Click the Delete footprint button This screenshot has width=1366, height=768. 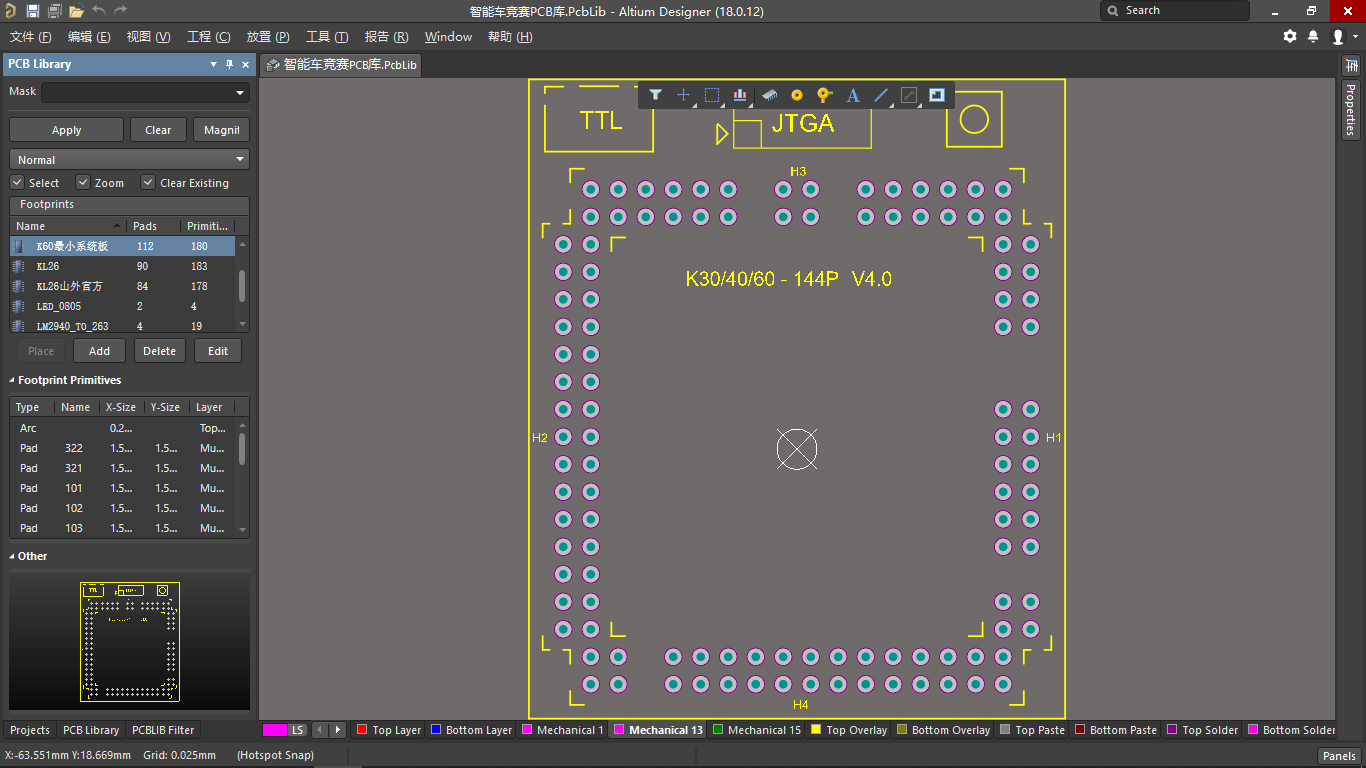(x=159, y=351)
